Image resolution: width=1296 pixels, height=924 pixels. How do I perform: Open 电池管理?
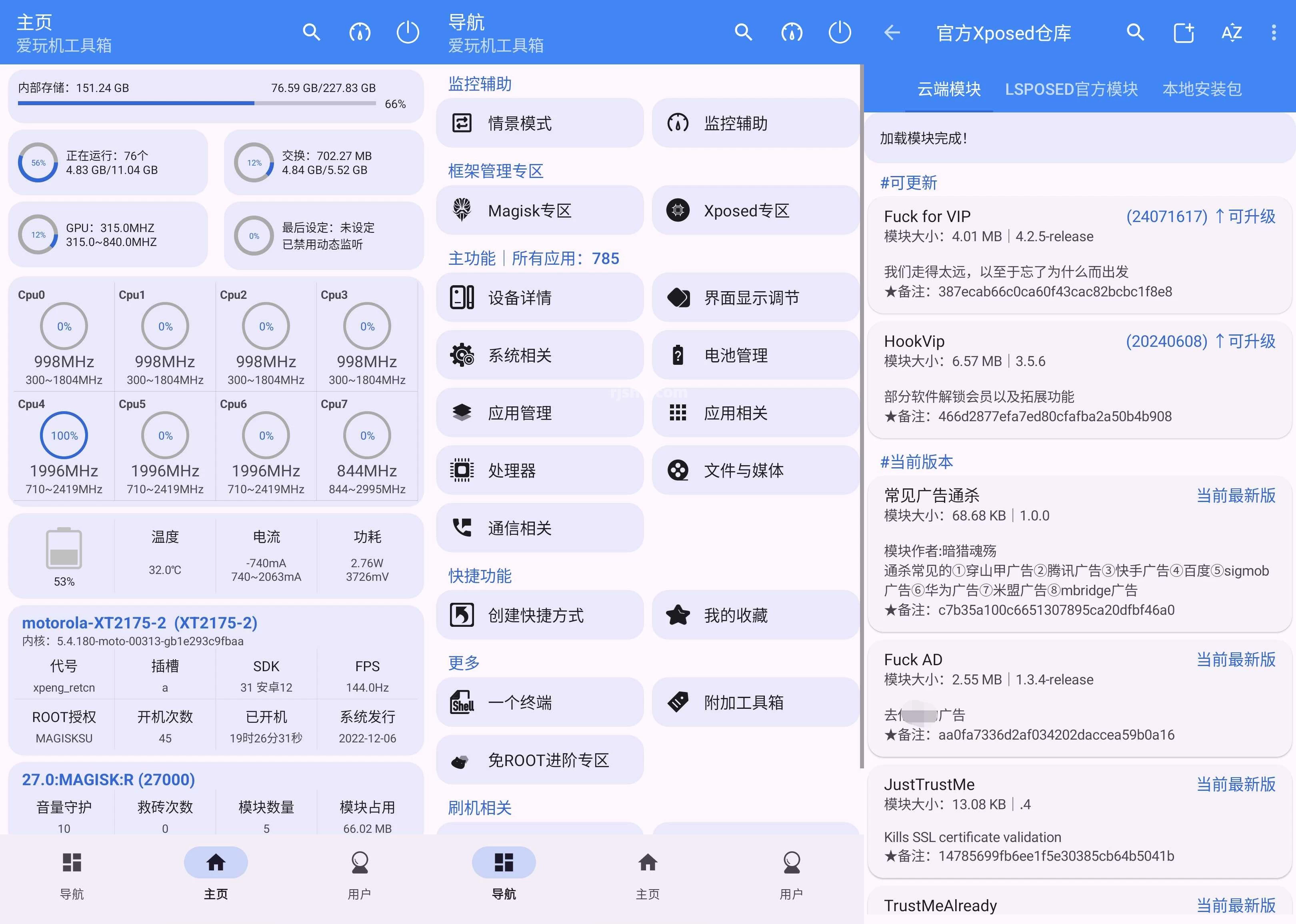tap(756, 355)
